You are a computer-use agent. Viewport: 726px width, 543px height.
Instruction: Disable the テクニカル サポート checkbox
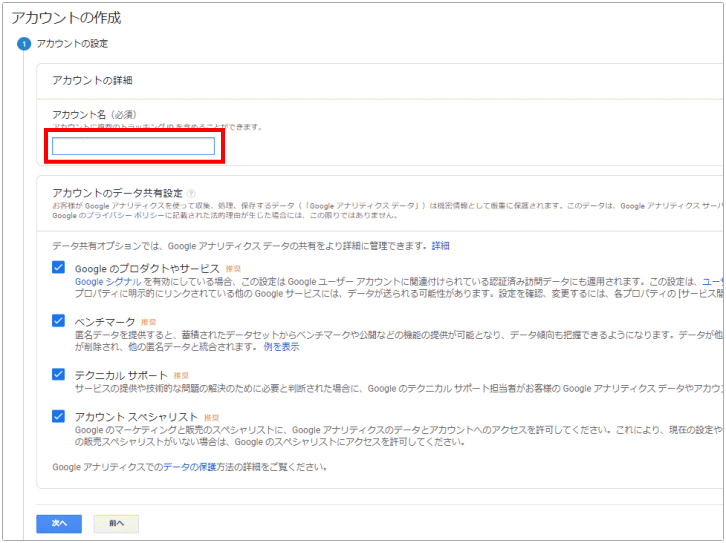click(x=58, y=374)
